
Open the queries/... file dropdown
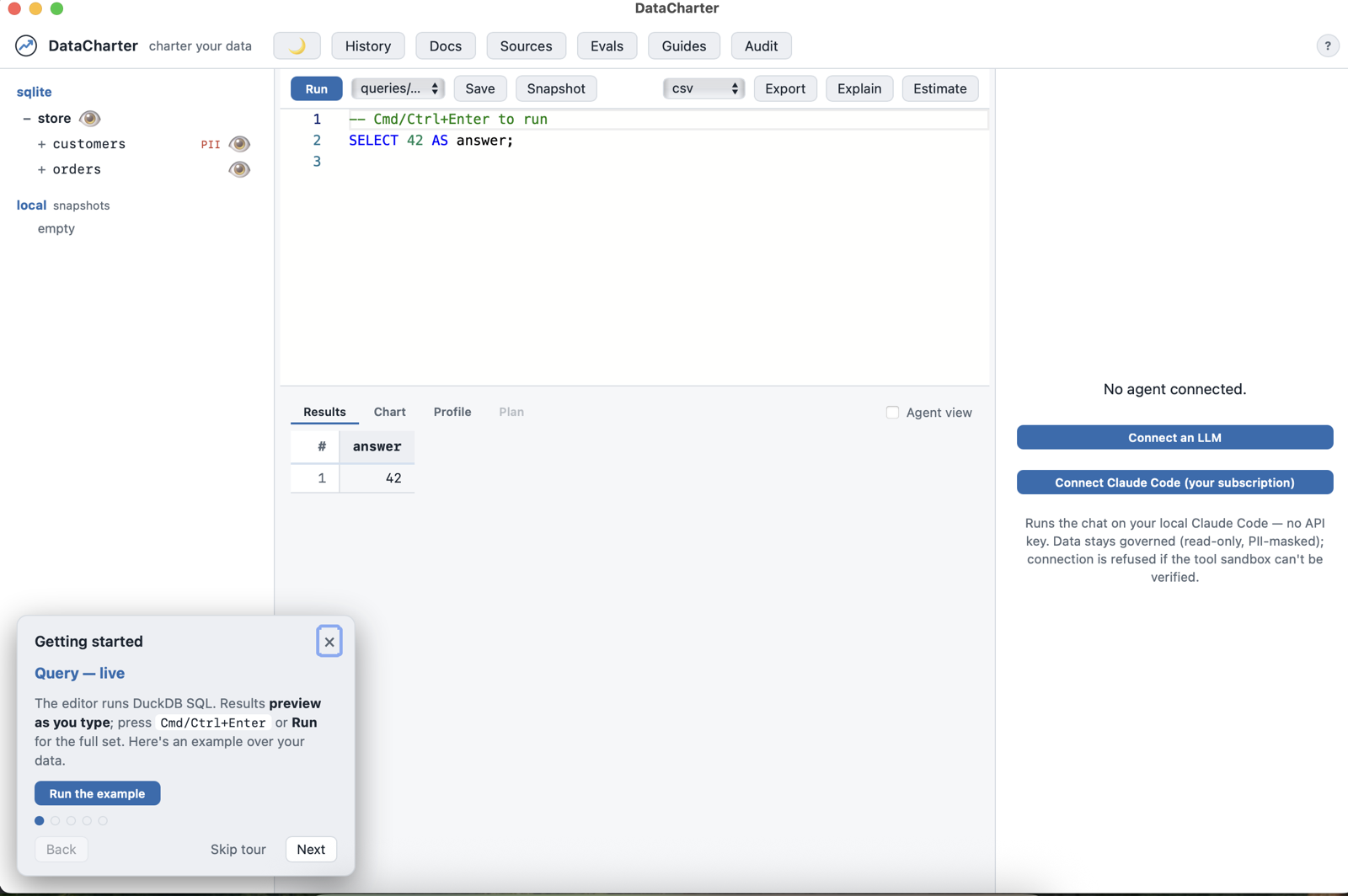(x=398, y=88)
